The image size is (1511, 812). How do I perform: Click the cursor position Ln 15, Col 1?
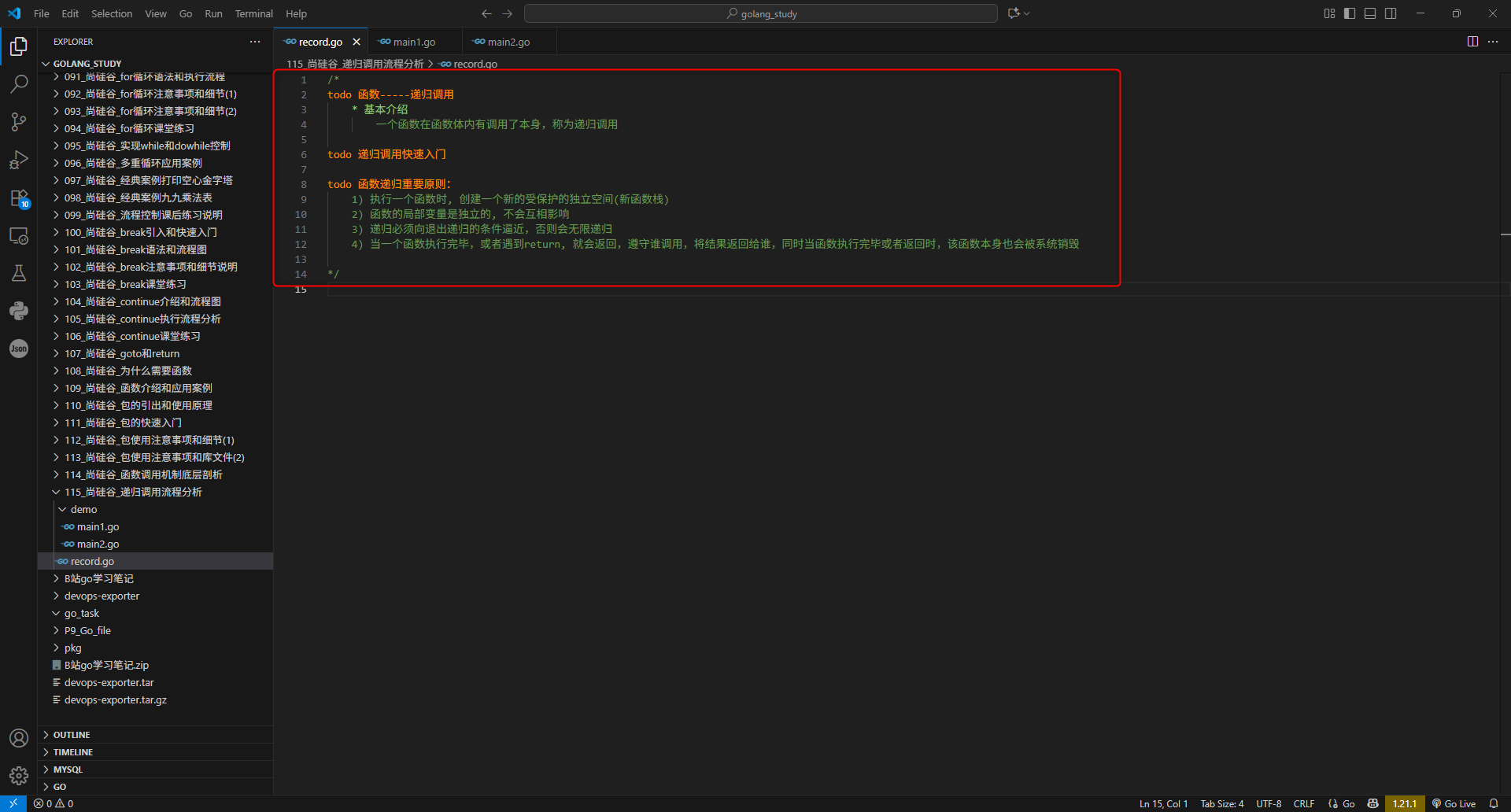[x=1163, y=803]
